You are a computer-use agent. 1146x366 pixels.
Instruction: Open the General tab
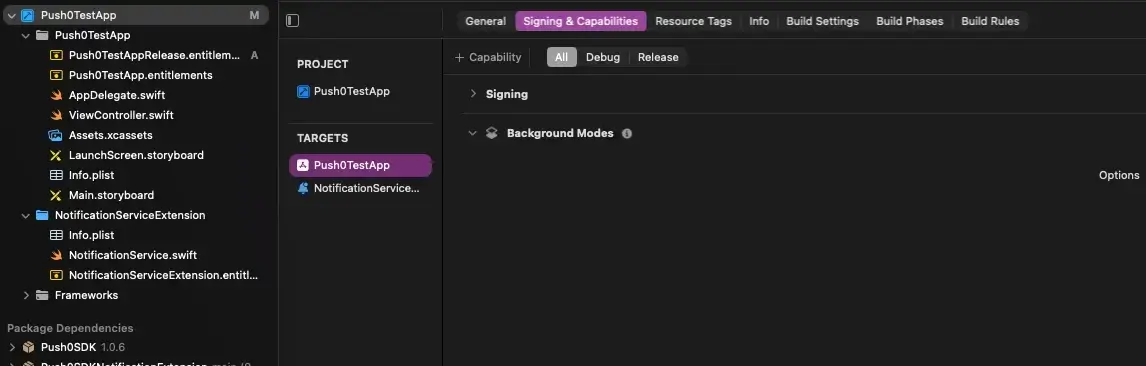point(485,21)
